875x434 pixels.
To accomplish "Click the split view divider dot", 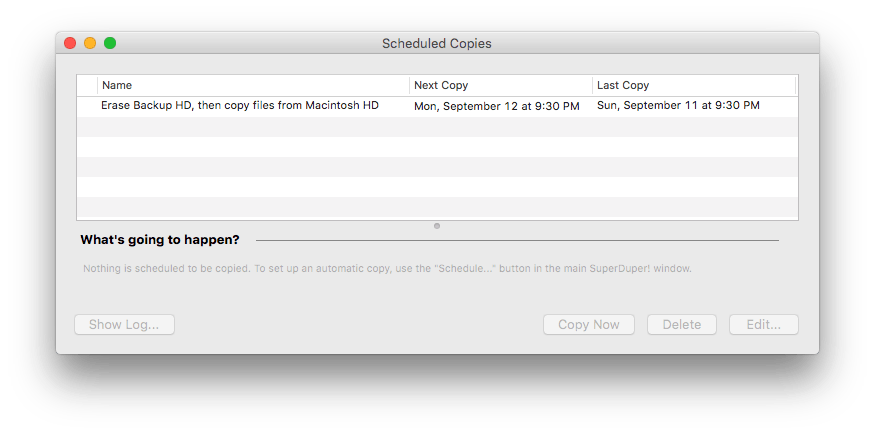I will (437, 226).
